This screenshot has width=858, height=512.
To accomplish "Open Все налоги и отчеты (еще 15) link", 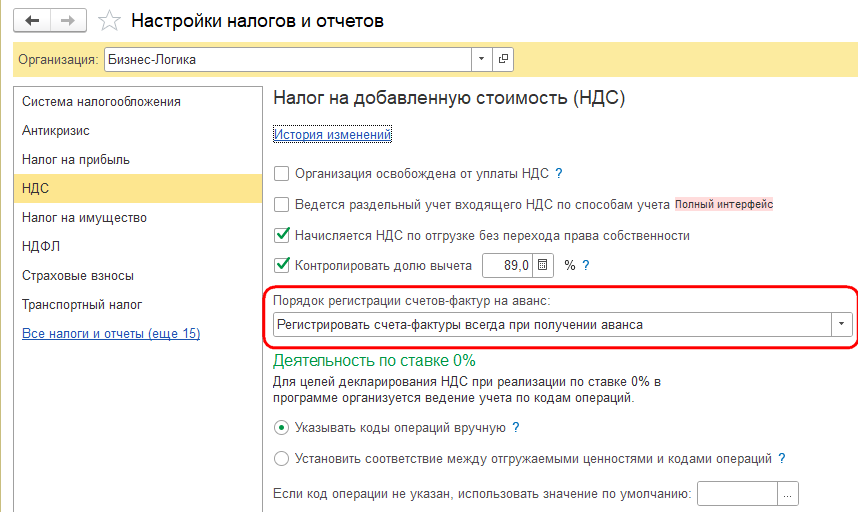I will pyautogui.click(x=111, y=333).
